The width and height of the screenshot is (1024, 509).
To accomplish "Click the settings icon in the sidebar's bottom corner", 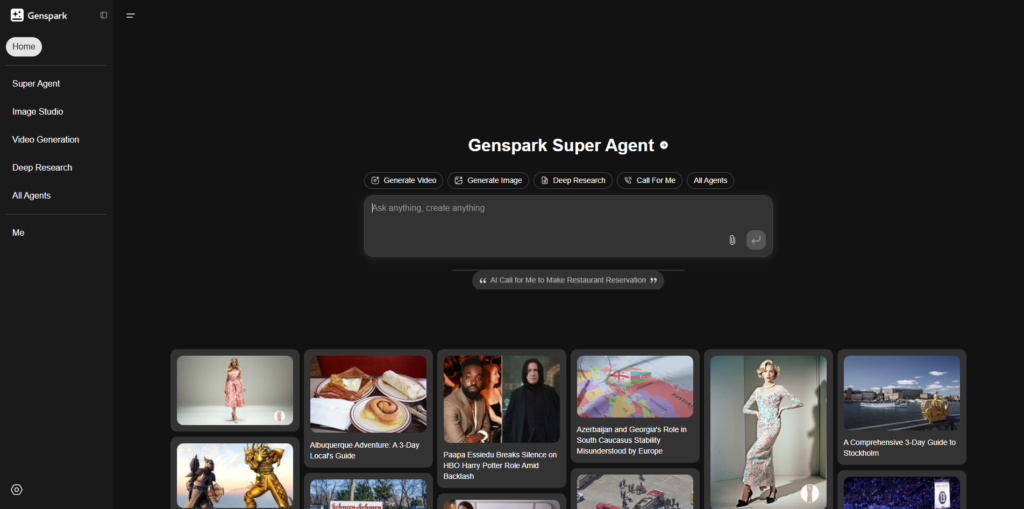I will [x=17, y=489].
